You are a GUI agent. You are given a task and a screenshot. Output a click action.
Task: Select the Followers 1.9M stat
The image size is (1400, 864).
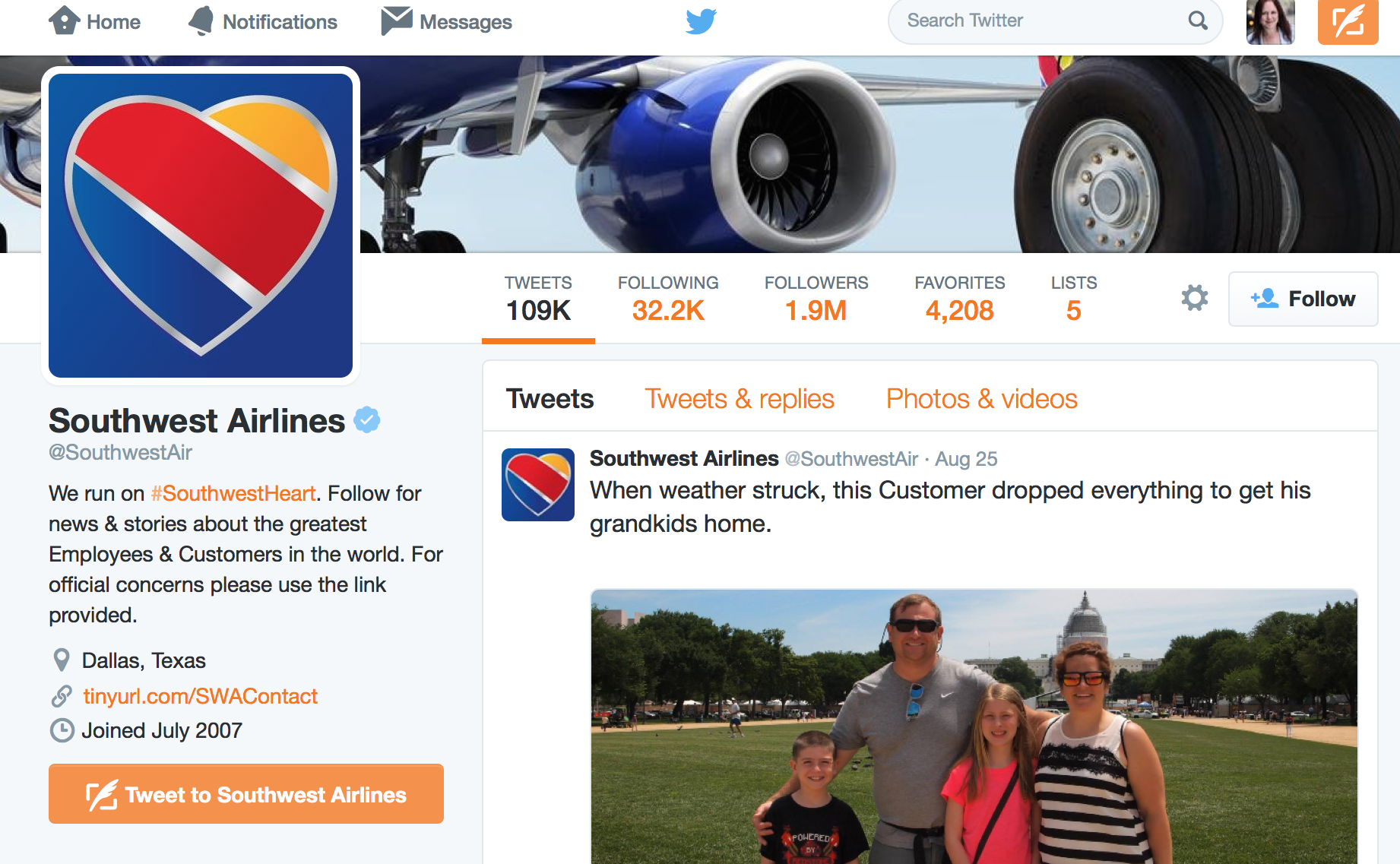pyautogui.click(x=816, y=299)
